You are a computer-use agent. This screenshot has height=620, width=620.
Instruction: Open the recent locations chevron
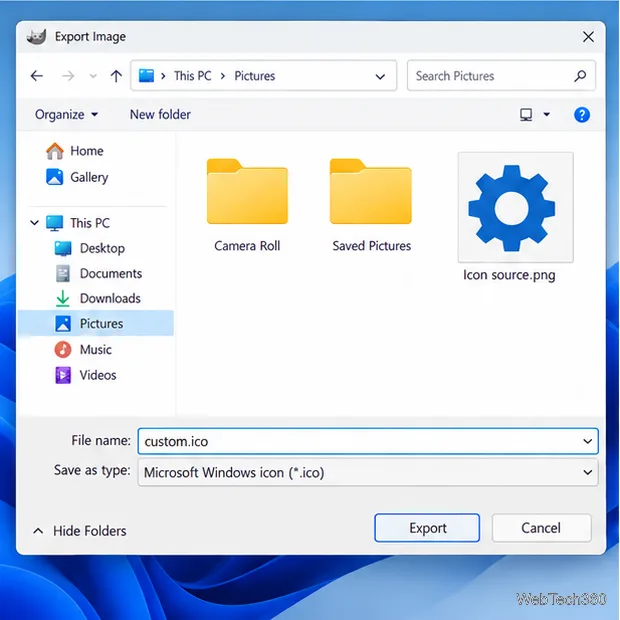click(x=93, y=76)
